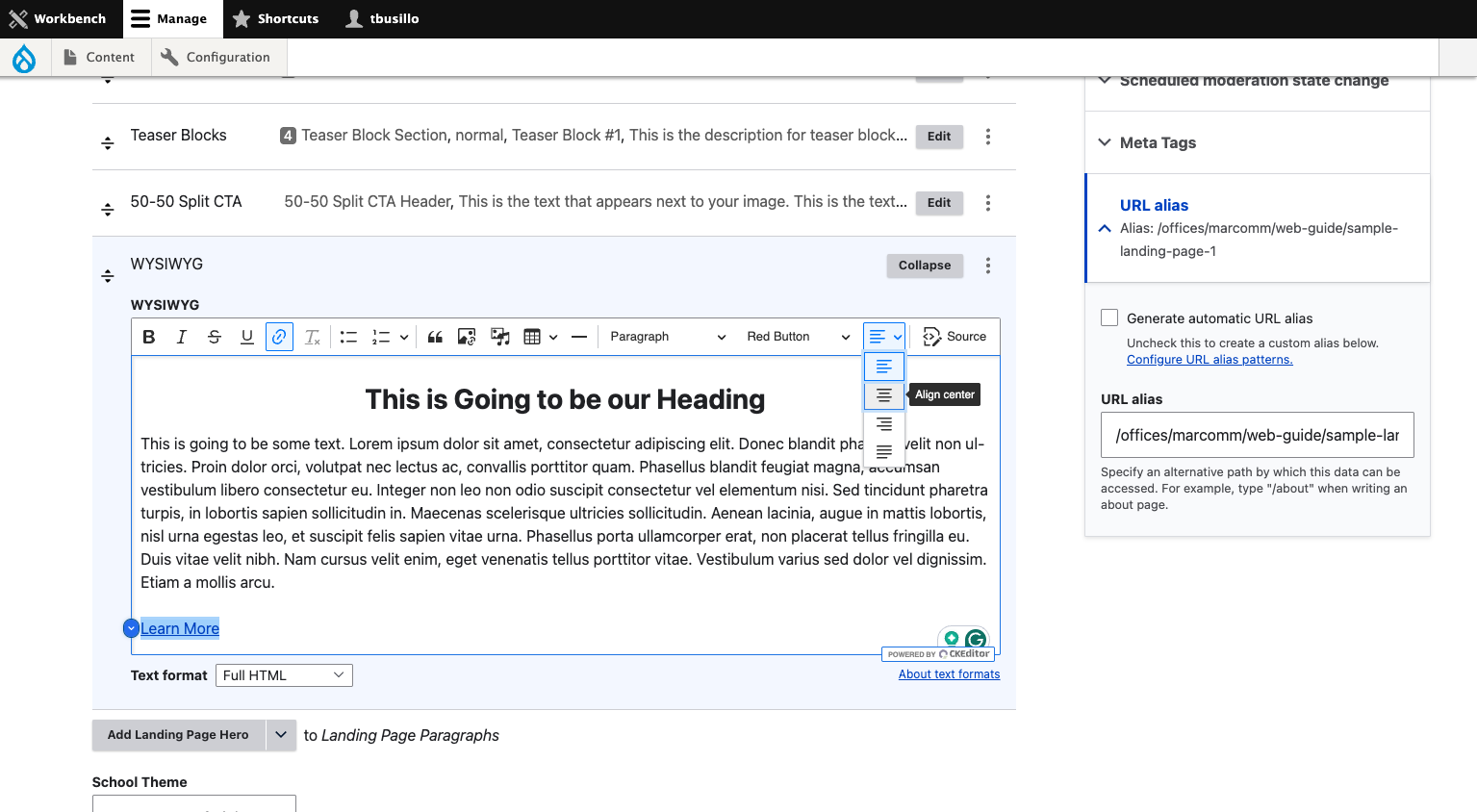Insert a horizontal line

tap(579, 337)
